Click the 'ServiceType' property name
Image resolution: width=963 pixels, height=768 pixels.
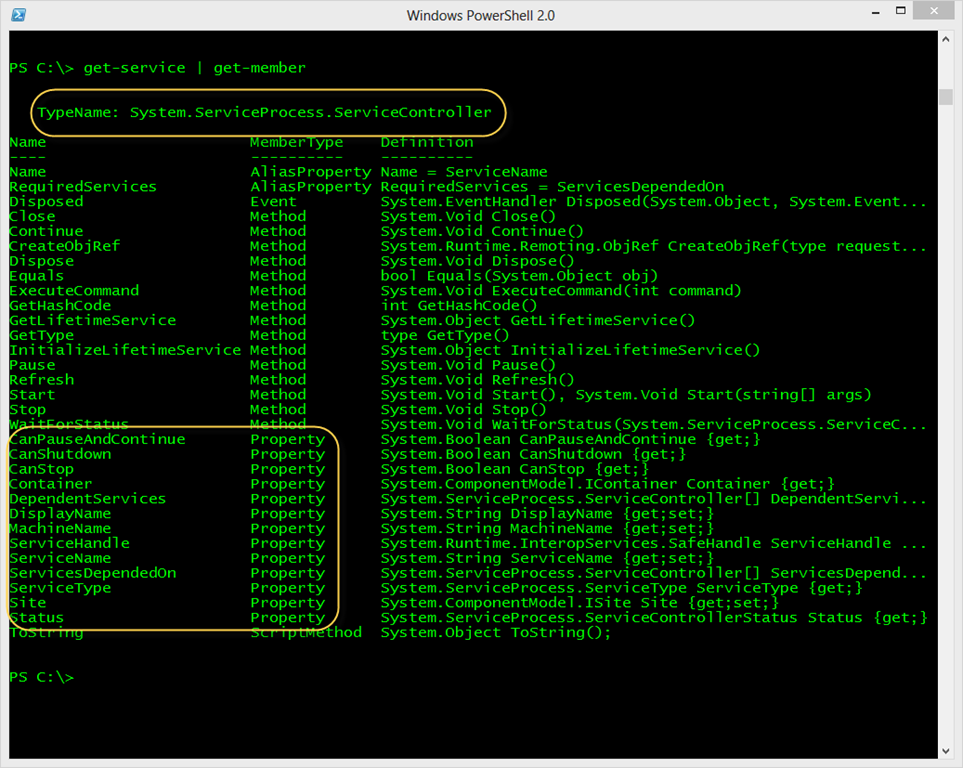pos(60,588)
